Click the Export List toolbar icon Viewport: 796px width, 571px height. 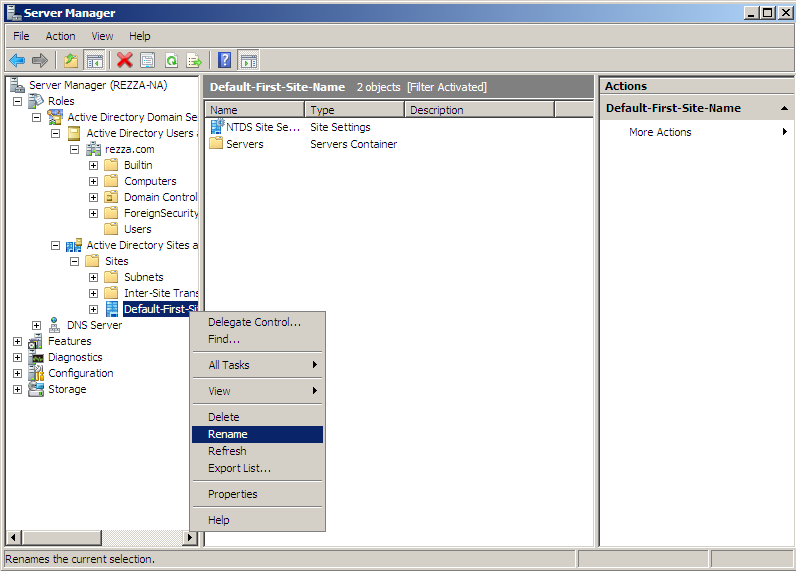pos(194,61)
